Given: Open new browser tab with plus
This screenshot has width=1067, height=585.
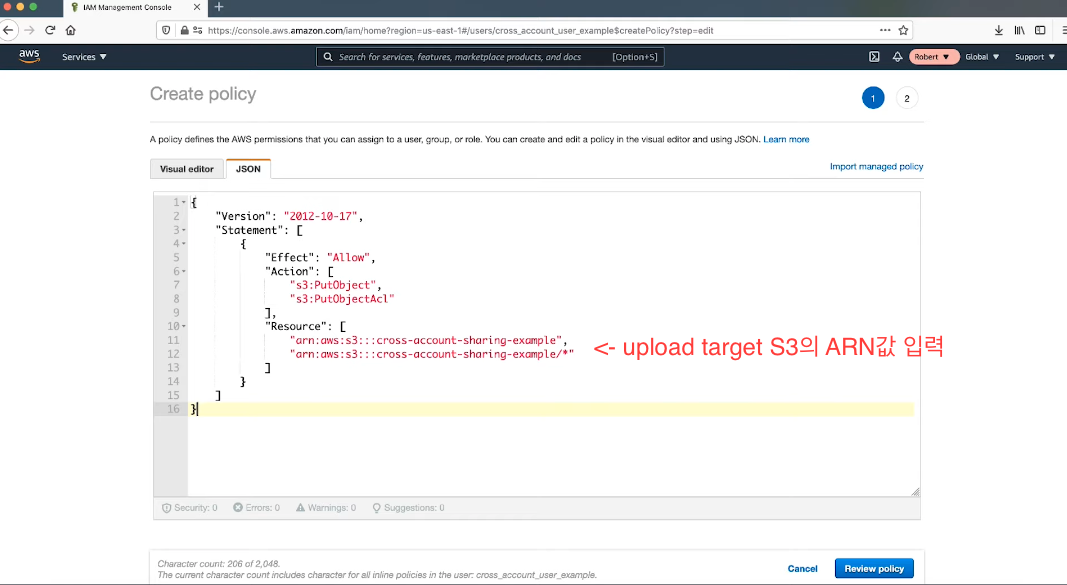Looking at the screenshot, I should 219,7.
